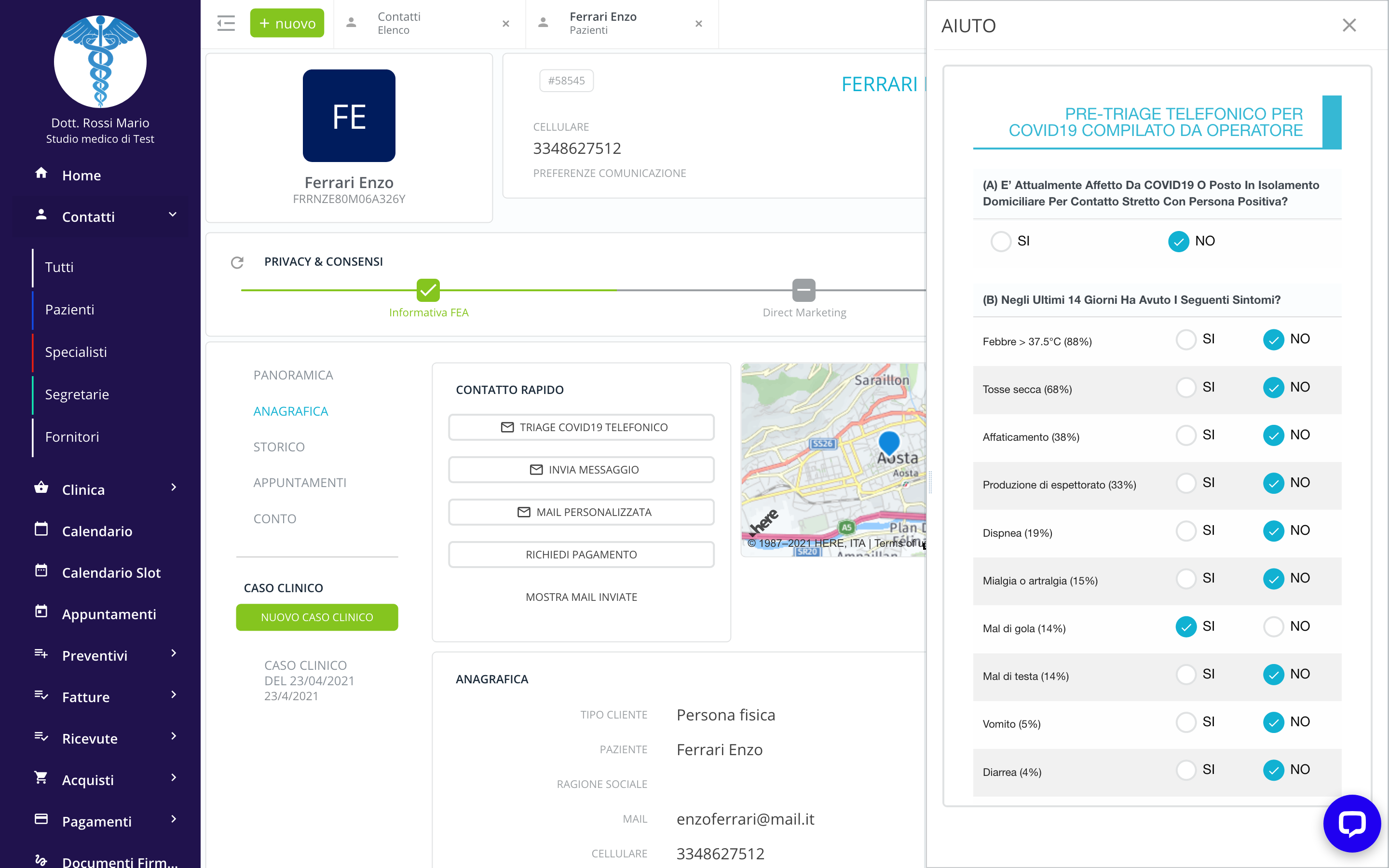Click the Home house icon in sidebar
This screenshot has height=868, width=1389.
pyautogui.click(x=41, y=174)
